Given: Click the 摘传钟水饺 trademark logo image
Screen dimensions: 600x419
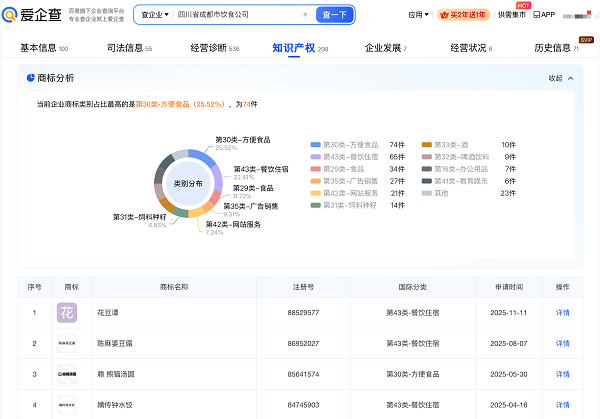Looking at the screenshot, I should coord(66,405).
